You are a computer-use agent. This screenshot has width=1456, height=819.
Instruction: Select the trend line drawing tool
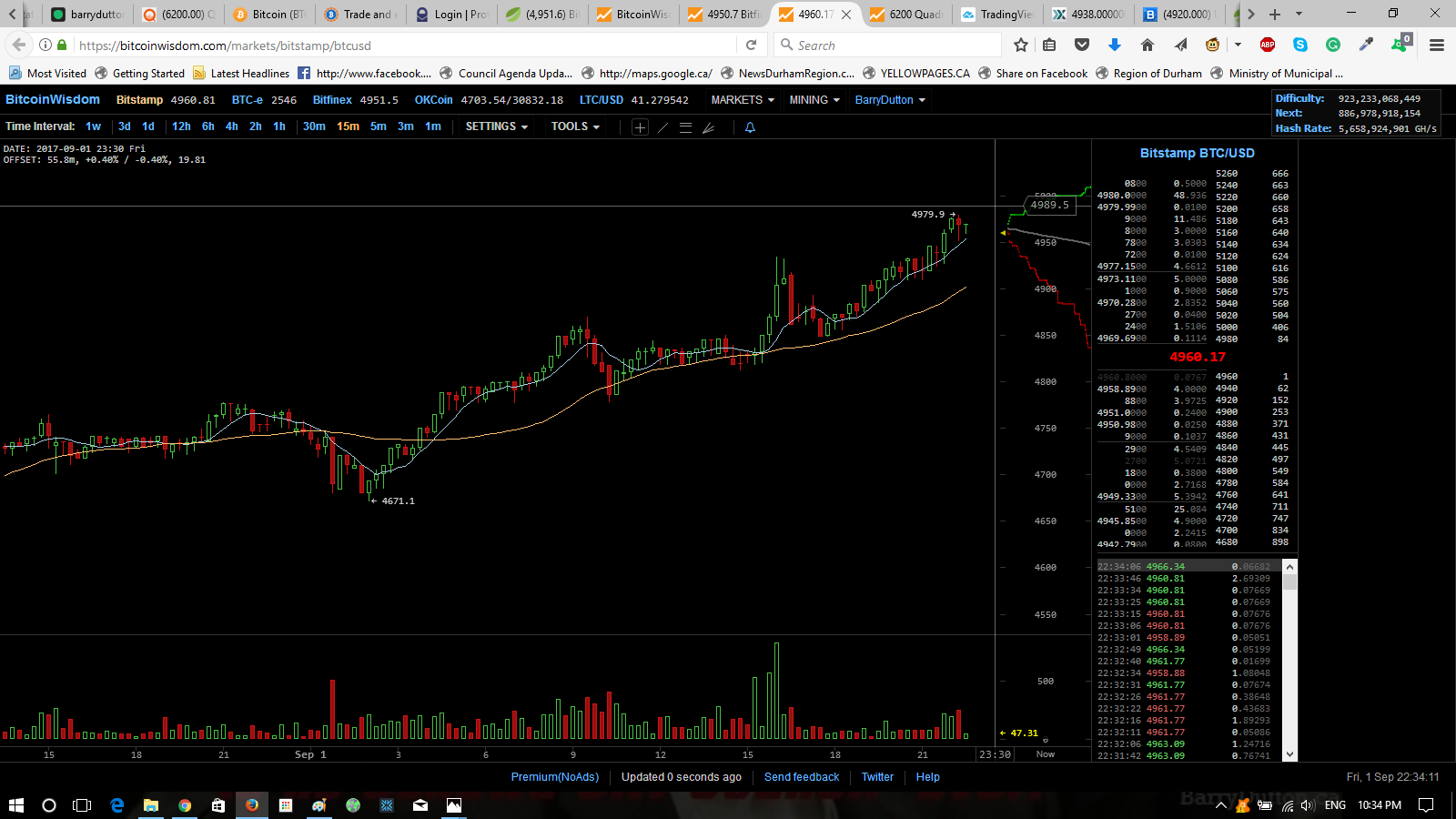pyautogui.click(x=662, y=127)
